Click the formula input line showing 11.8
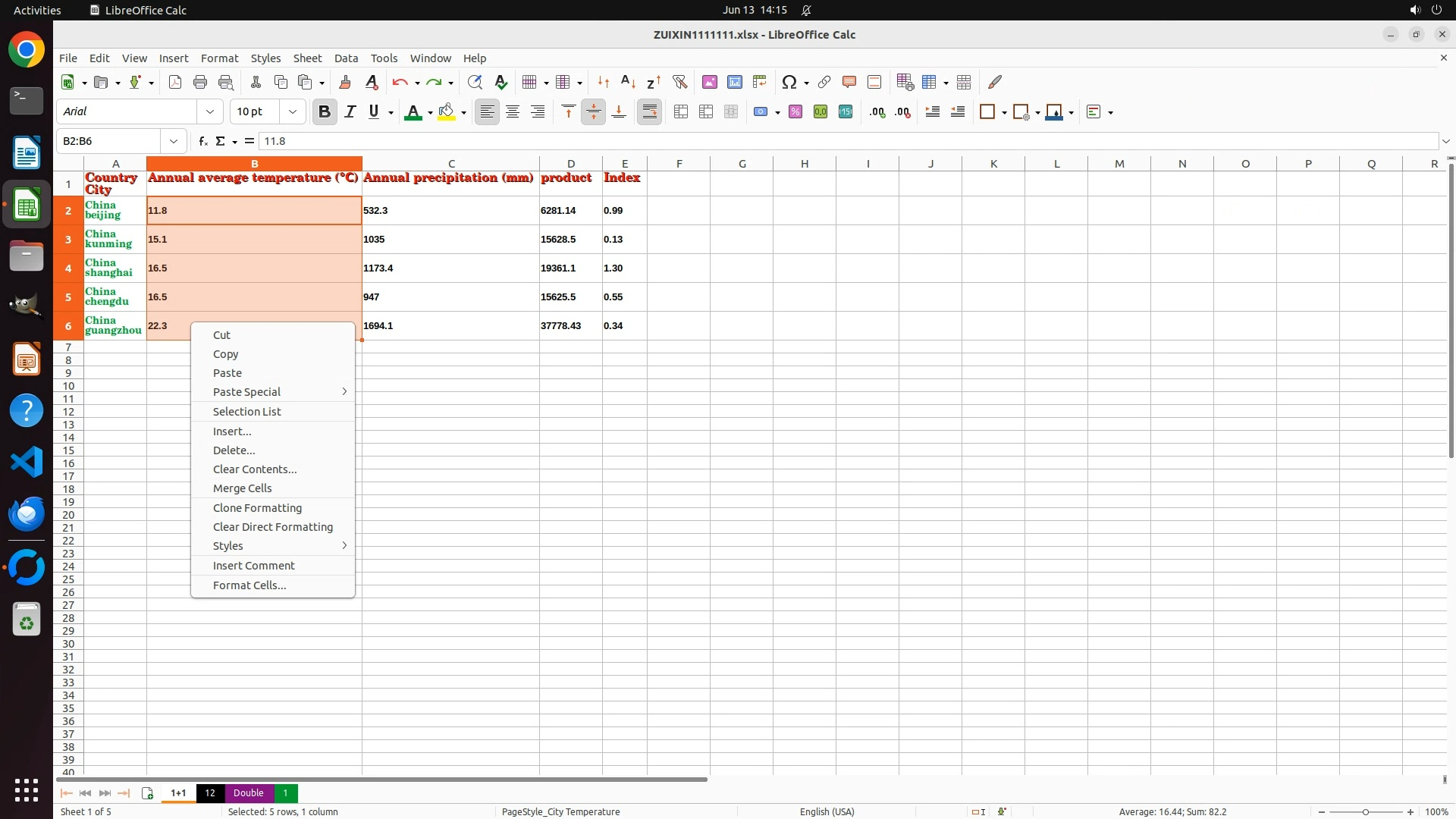This screenshot has width=1456, height=819. (x=834, y=141)
